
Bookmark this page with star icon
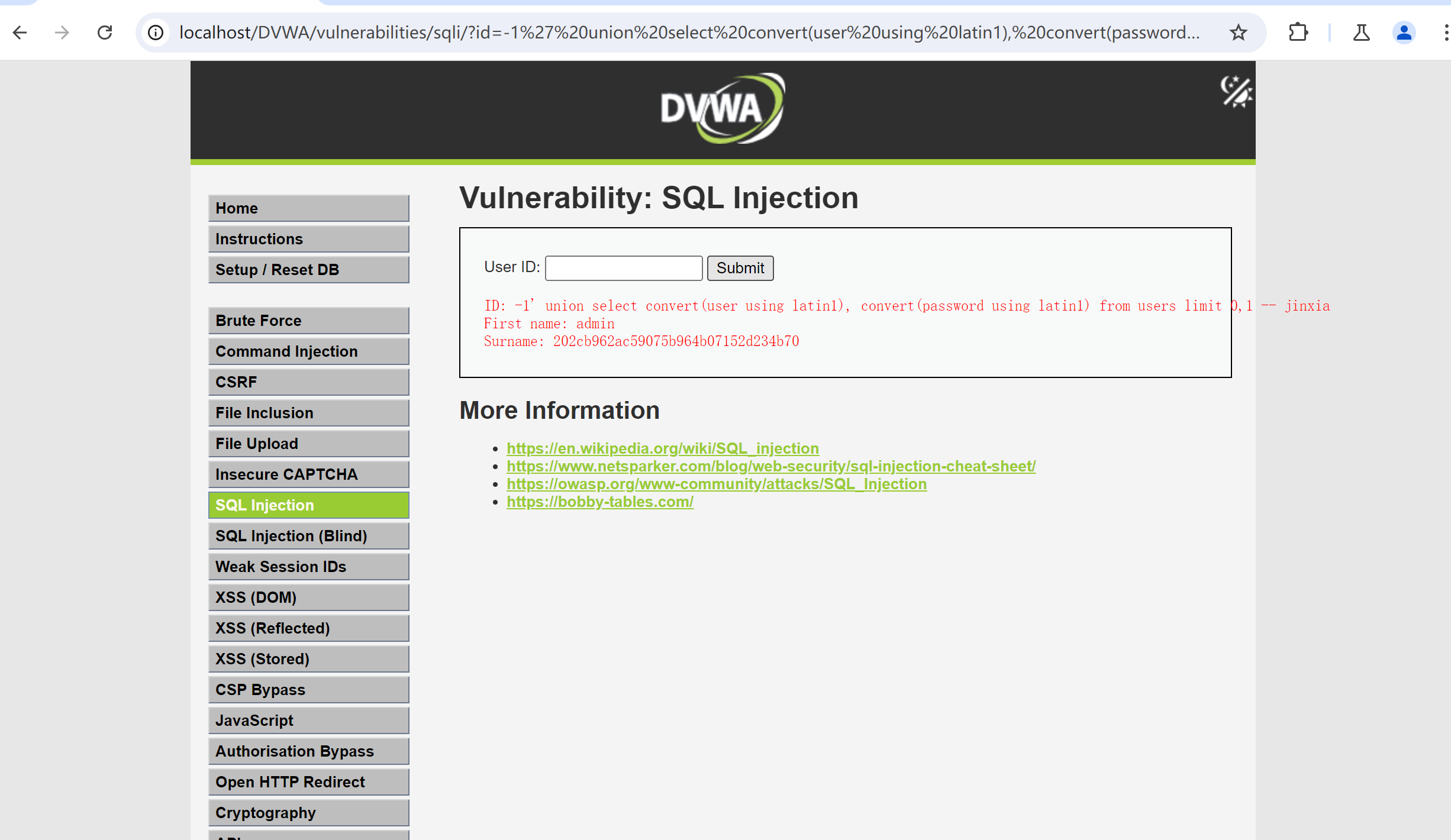[1238, 33]
